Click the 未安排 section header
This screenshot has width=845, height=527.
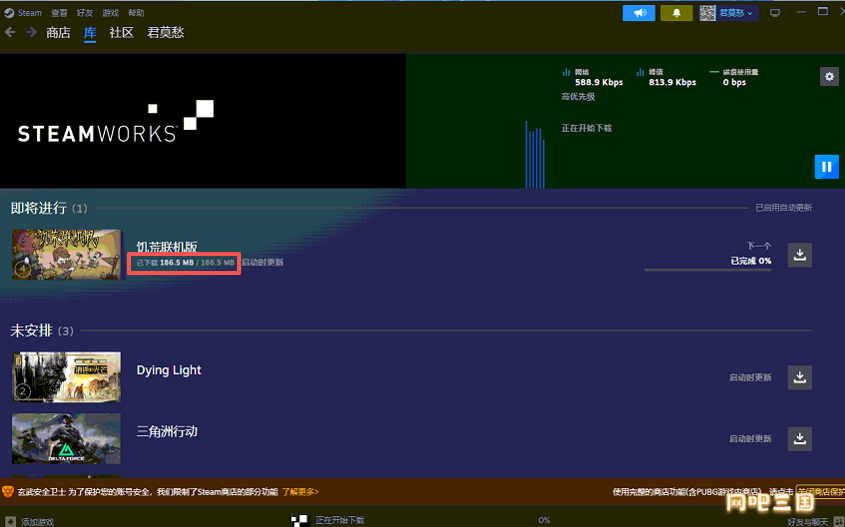click(x=31, y=330)
